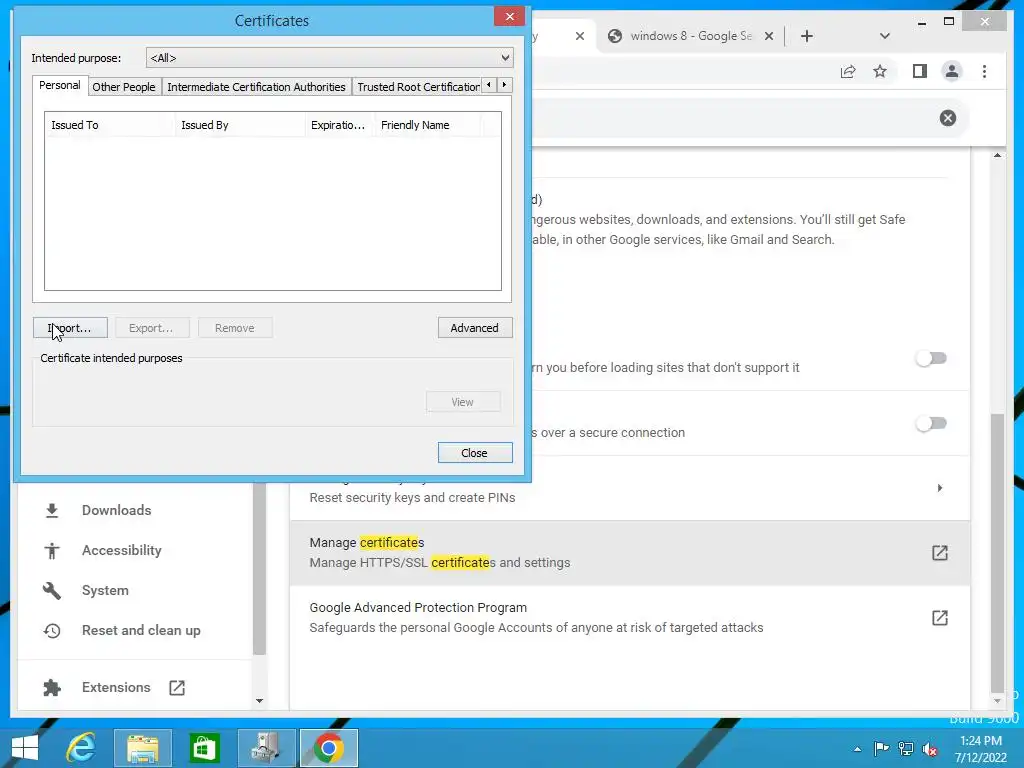Toggle the Chrome side panel icon
The height and width of the screenshot is (768, 1024).
(x=920, y=71)
